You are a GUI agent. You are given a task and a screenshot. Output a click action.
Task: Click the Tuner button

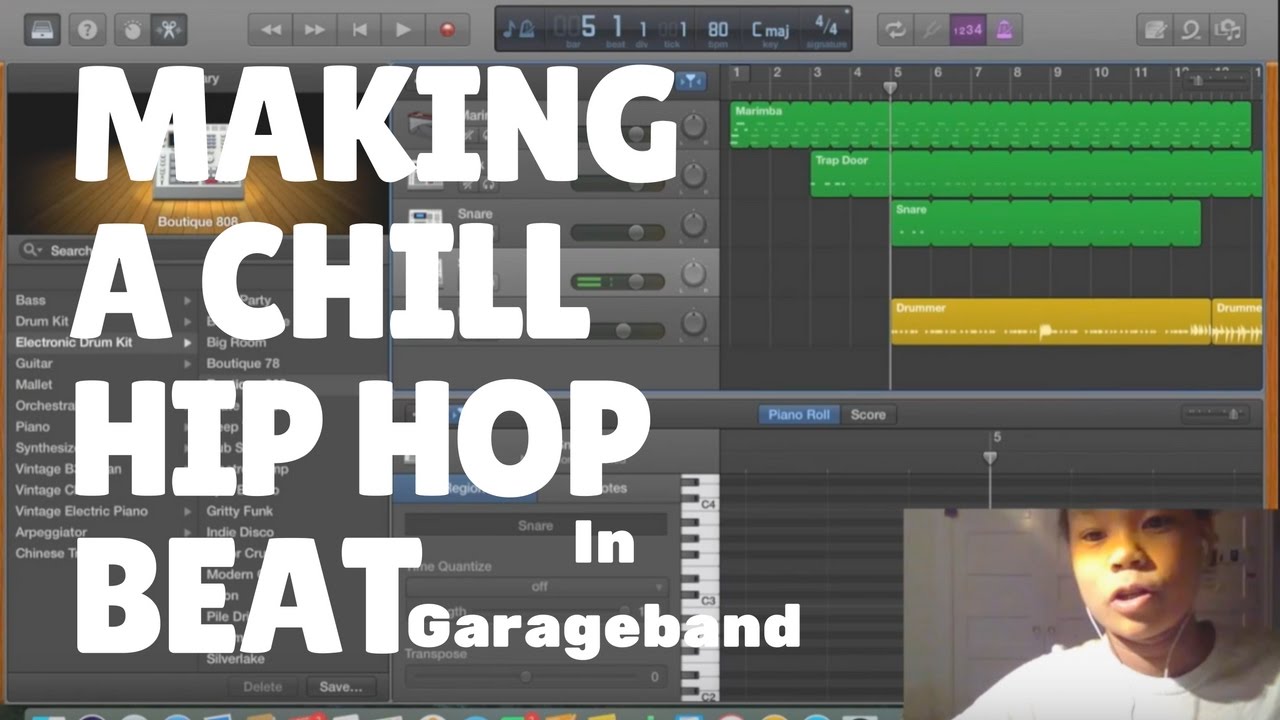click(x=932, y=29)
